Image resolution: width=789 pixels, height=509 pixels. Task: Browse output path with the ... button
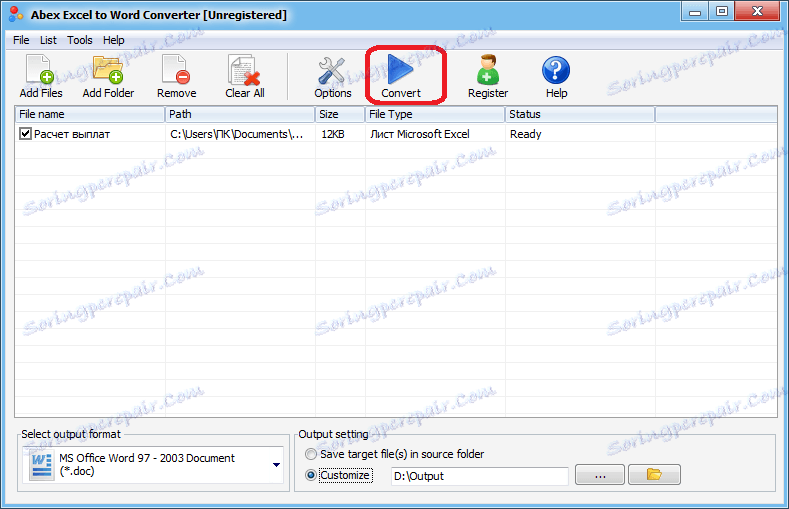click(600, 474)
